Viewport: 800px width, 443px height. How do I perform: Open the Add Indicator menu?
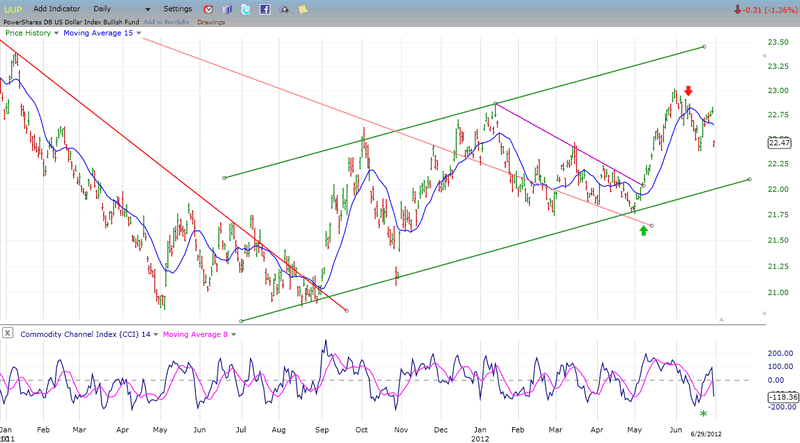59,9
